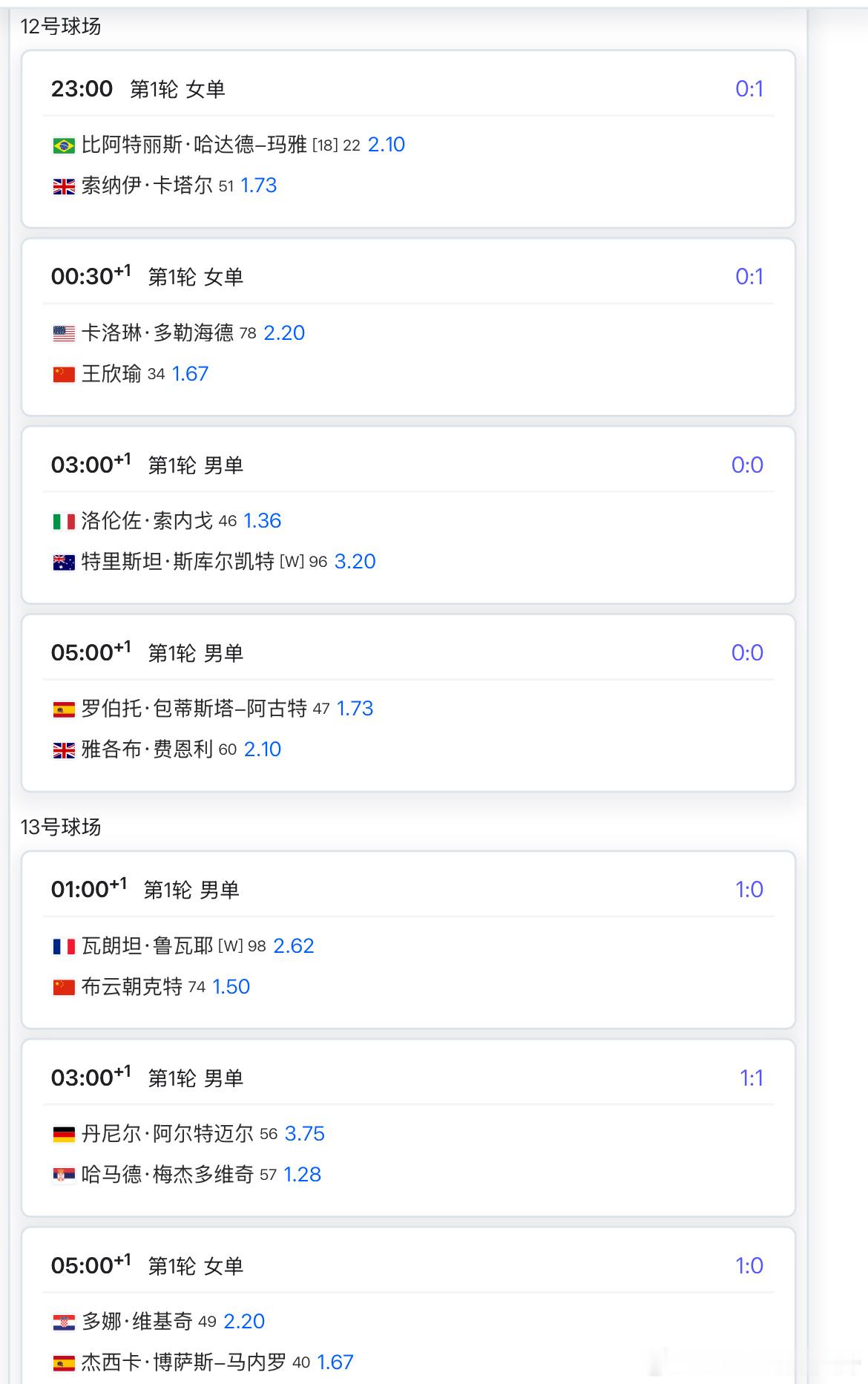Select the 12号球场 section header
Viewport: 868px width, 1384px height.
tap(61, 27)
